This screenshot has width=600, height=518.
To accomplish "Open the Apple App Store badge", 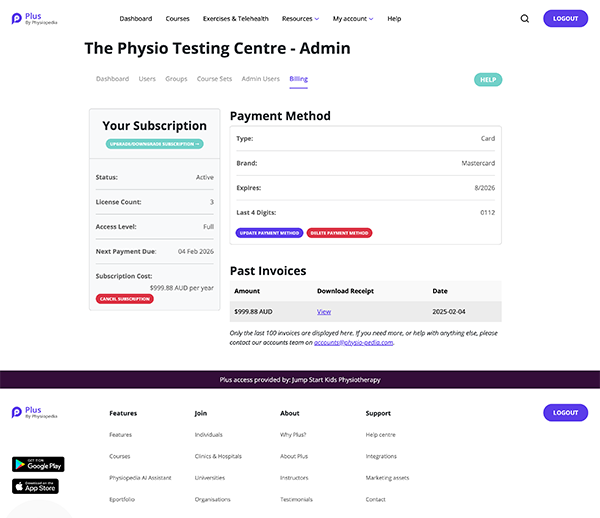I will coord(35,486).
